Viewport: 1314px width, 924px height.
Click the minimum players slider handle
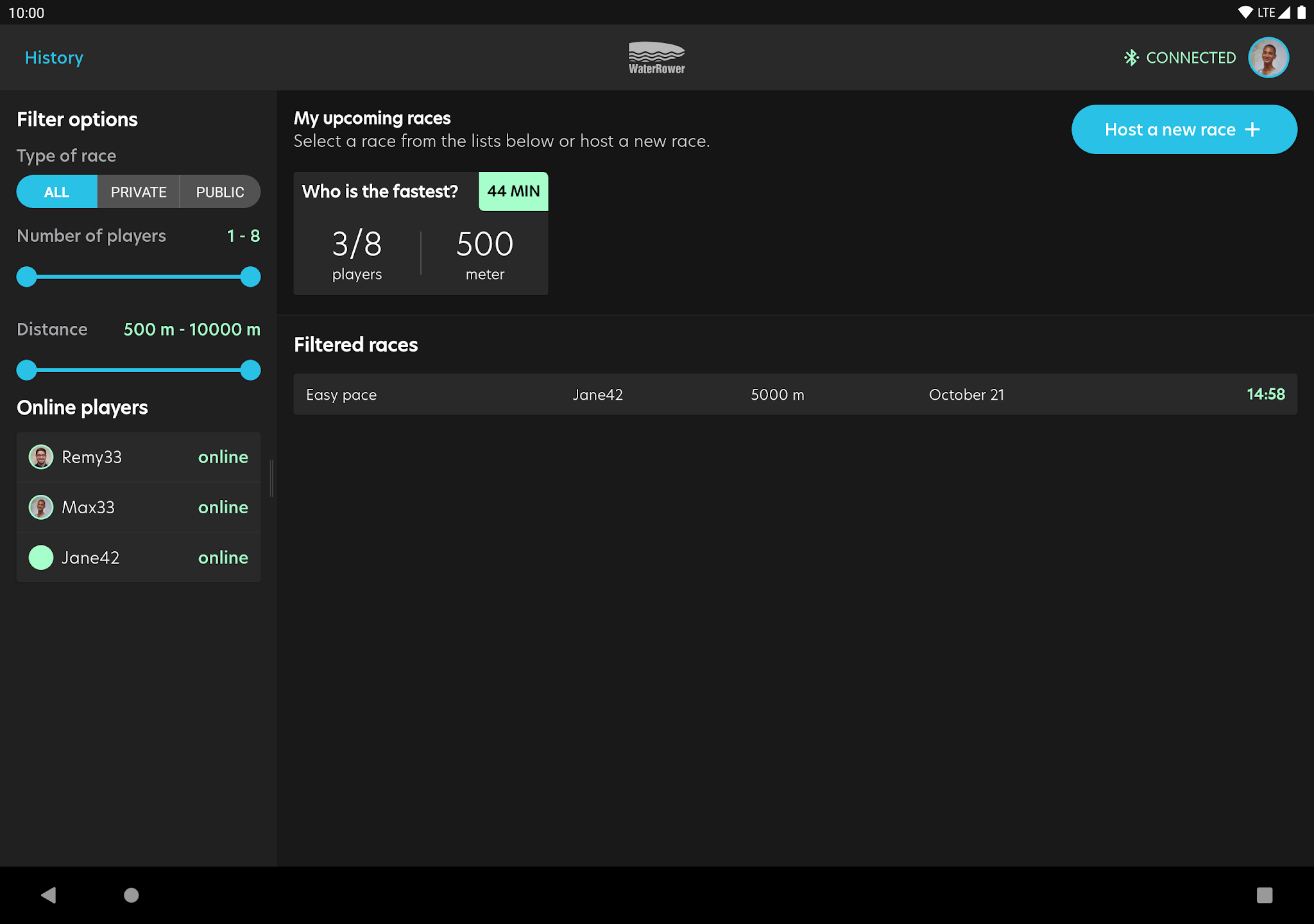point(26,277)
